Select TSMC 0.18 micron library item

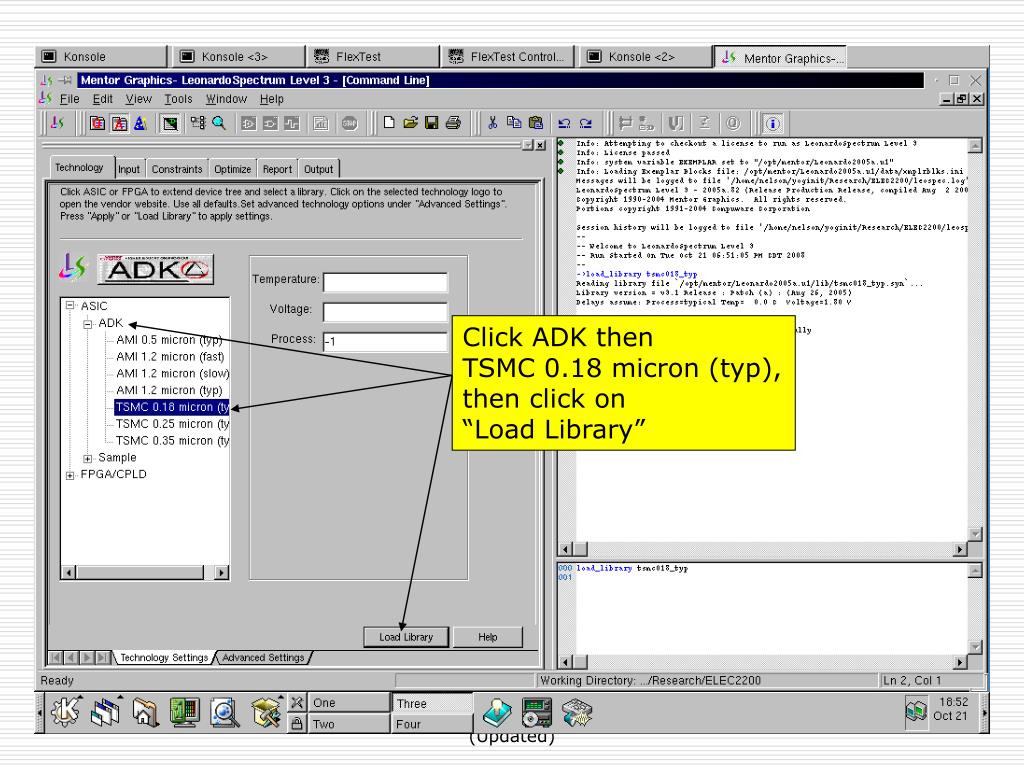coord(172,407)
